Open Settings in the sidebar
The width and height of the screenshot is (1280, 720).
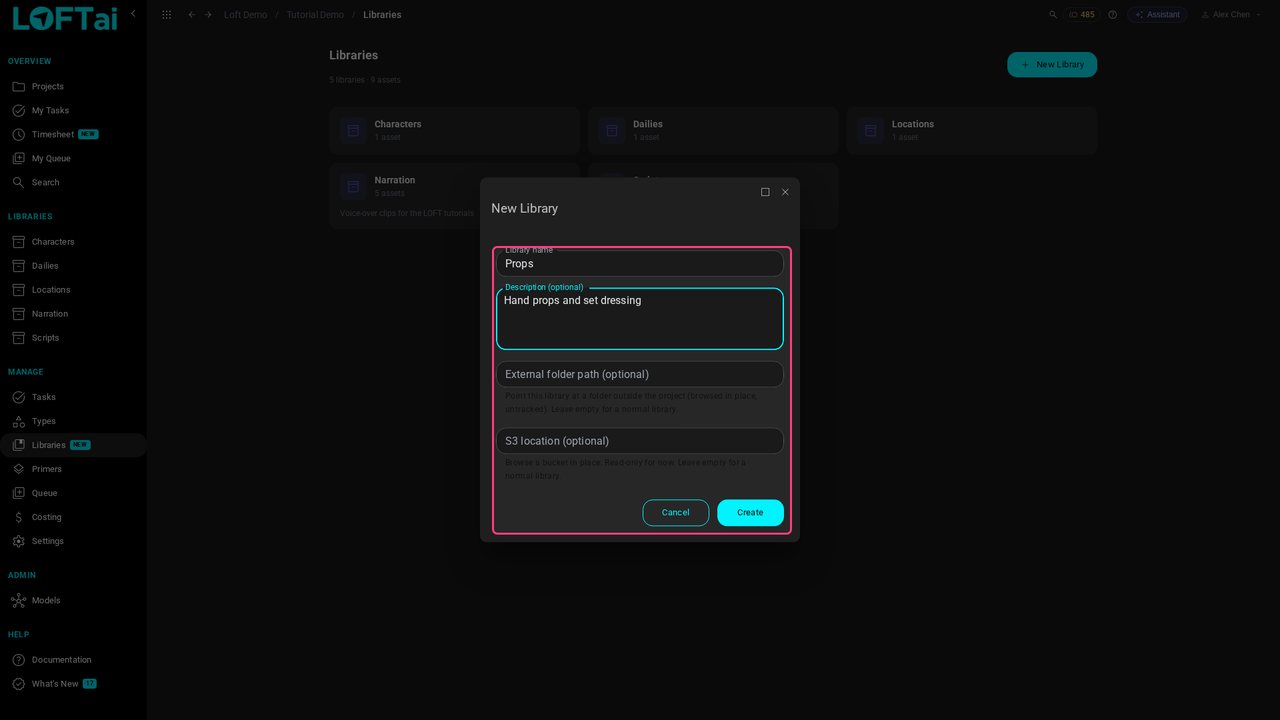73,541
